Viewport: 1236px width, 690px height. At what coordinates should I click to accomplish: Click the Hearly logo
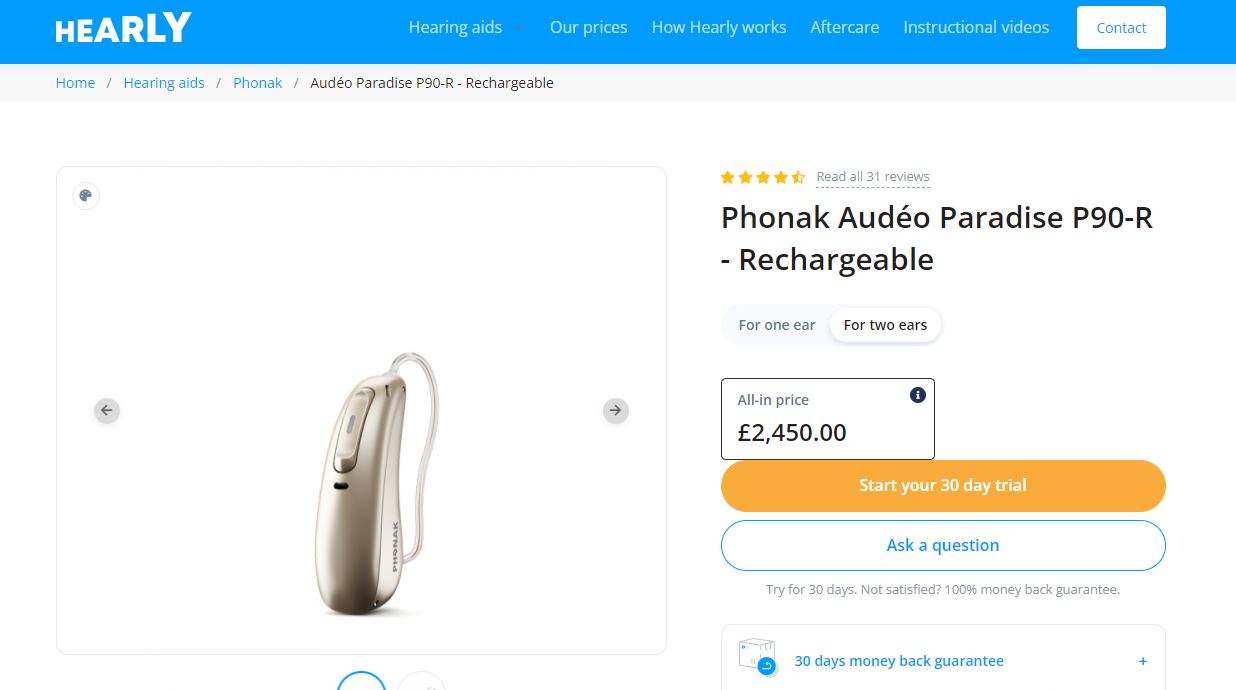click(x=123, y=28)
